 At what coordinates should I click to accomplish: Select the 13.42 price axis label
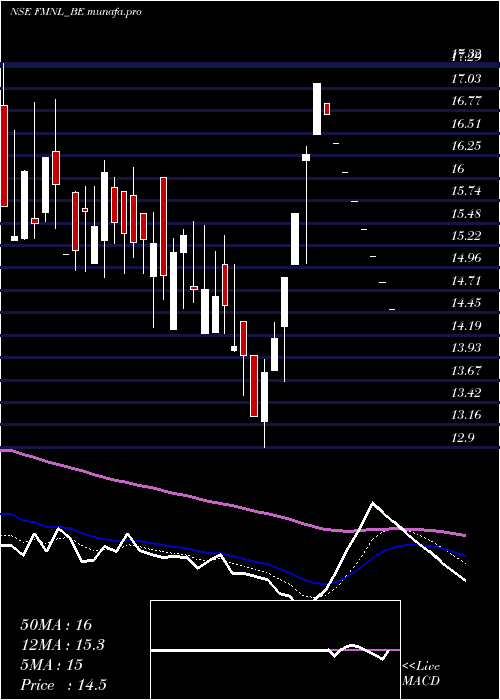point(466,393)
